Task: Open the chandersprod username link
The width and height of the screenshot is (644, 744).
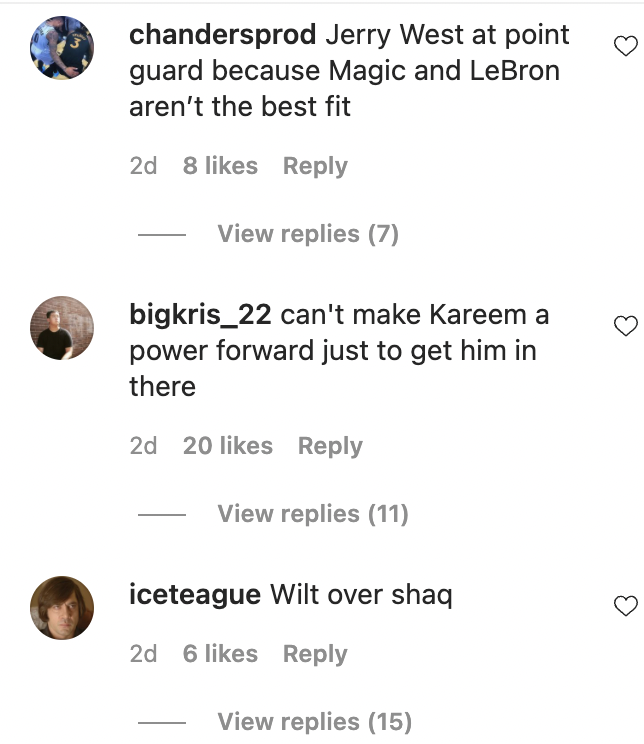Action: pyautogui.click(x=223, y=35)
